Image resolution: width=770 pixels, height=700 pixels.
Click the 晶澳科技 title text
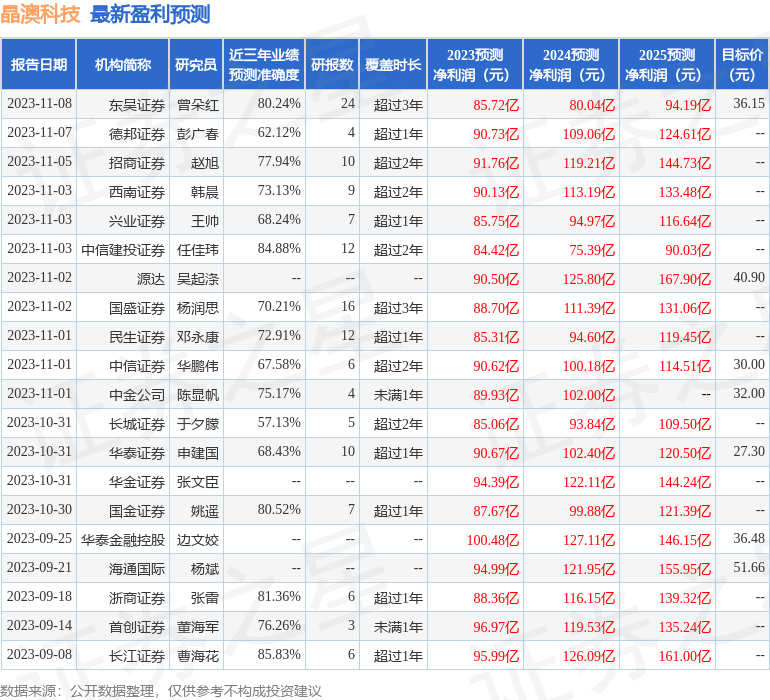tap(40, 14)
